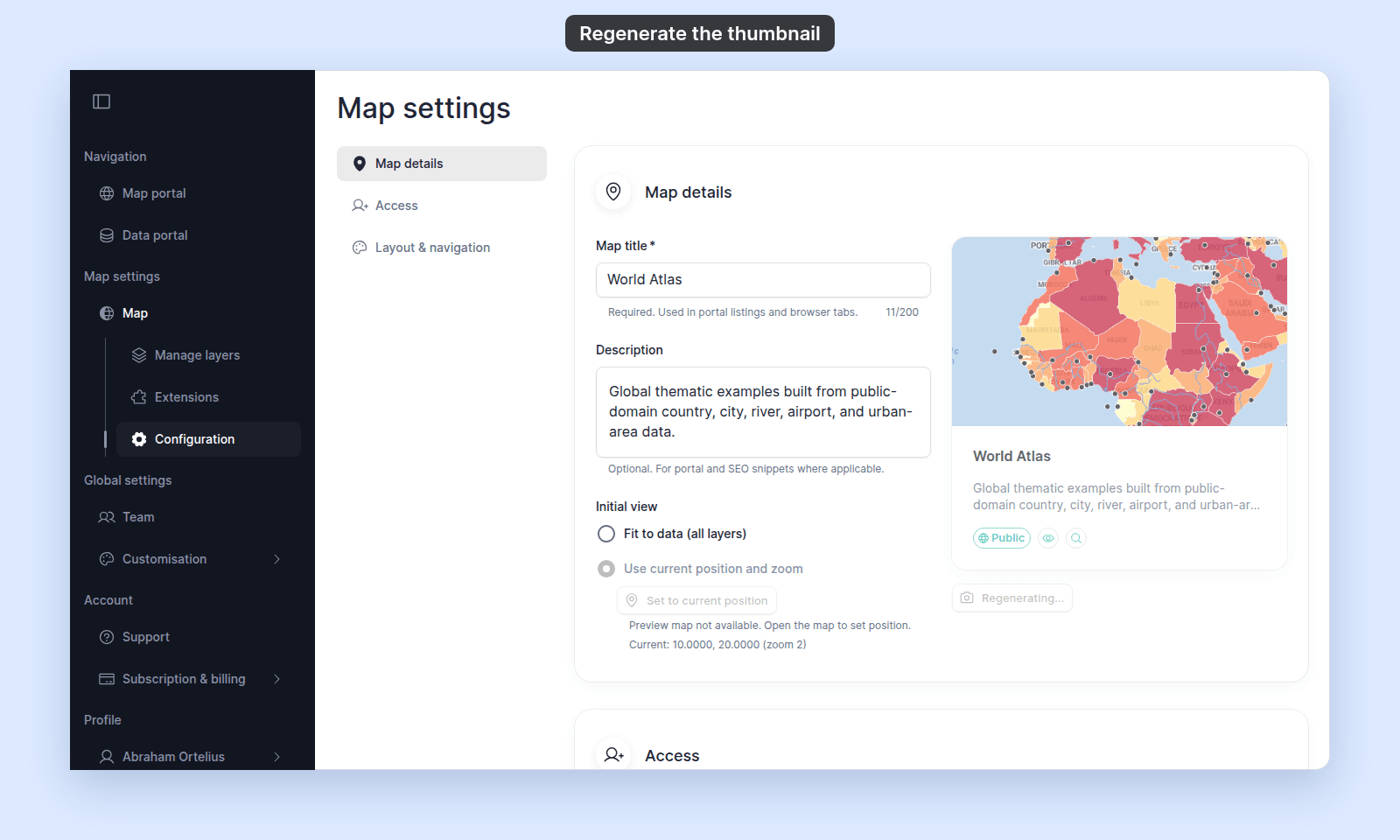Expand the Abraham Ortelius profile chevron
The image size is (1400, 840).
[x=276, y=757]
